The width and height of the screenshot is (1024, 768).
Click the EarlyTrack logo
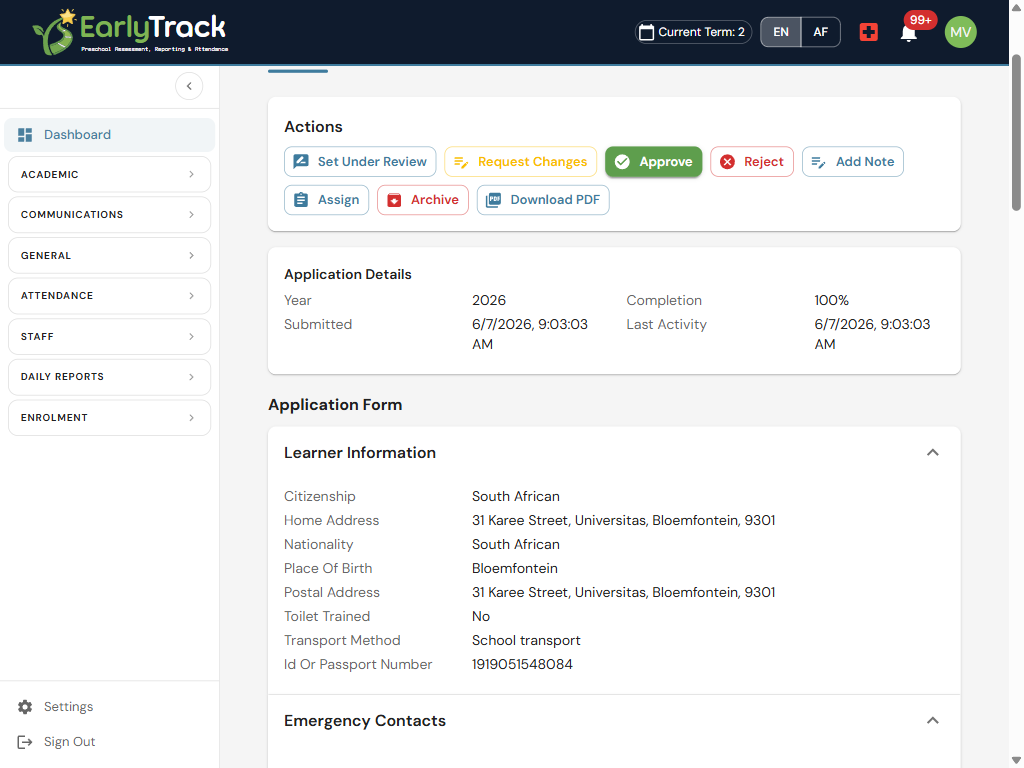click(130, 31)
